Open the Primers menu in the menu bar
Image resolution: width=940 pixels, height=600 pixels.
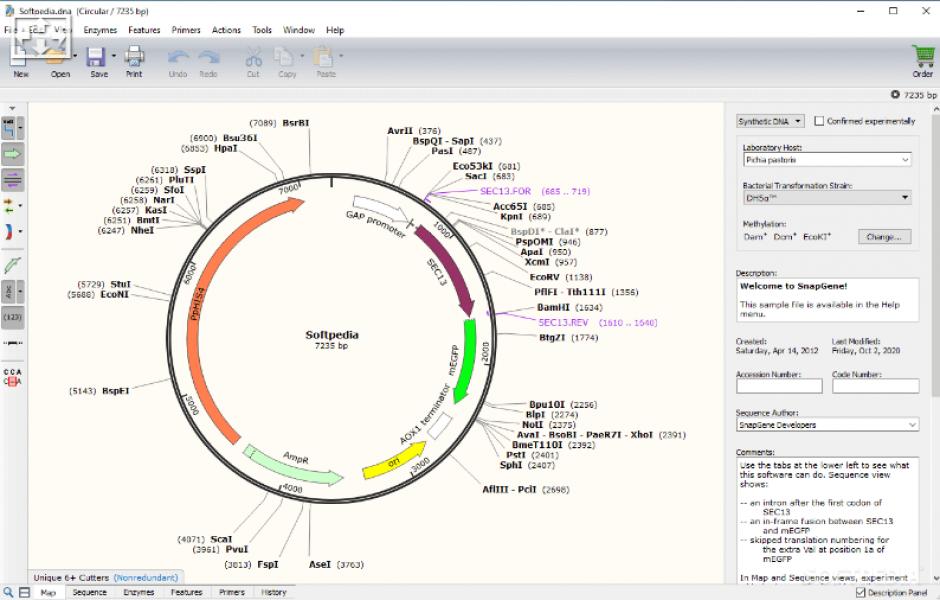[186, 30]
